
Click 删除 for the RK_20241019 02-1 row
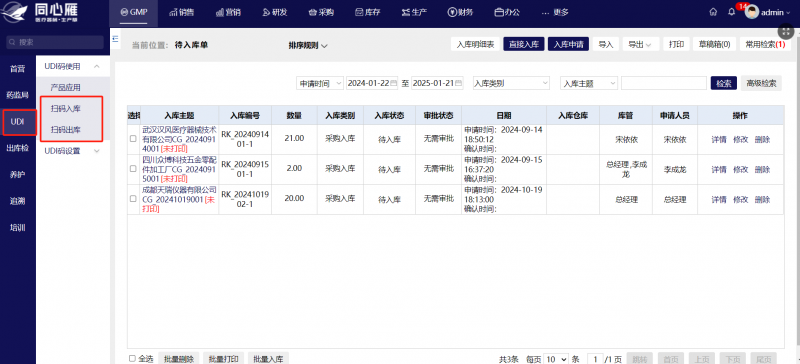(x=762, y=199)
